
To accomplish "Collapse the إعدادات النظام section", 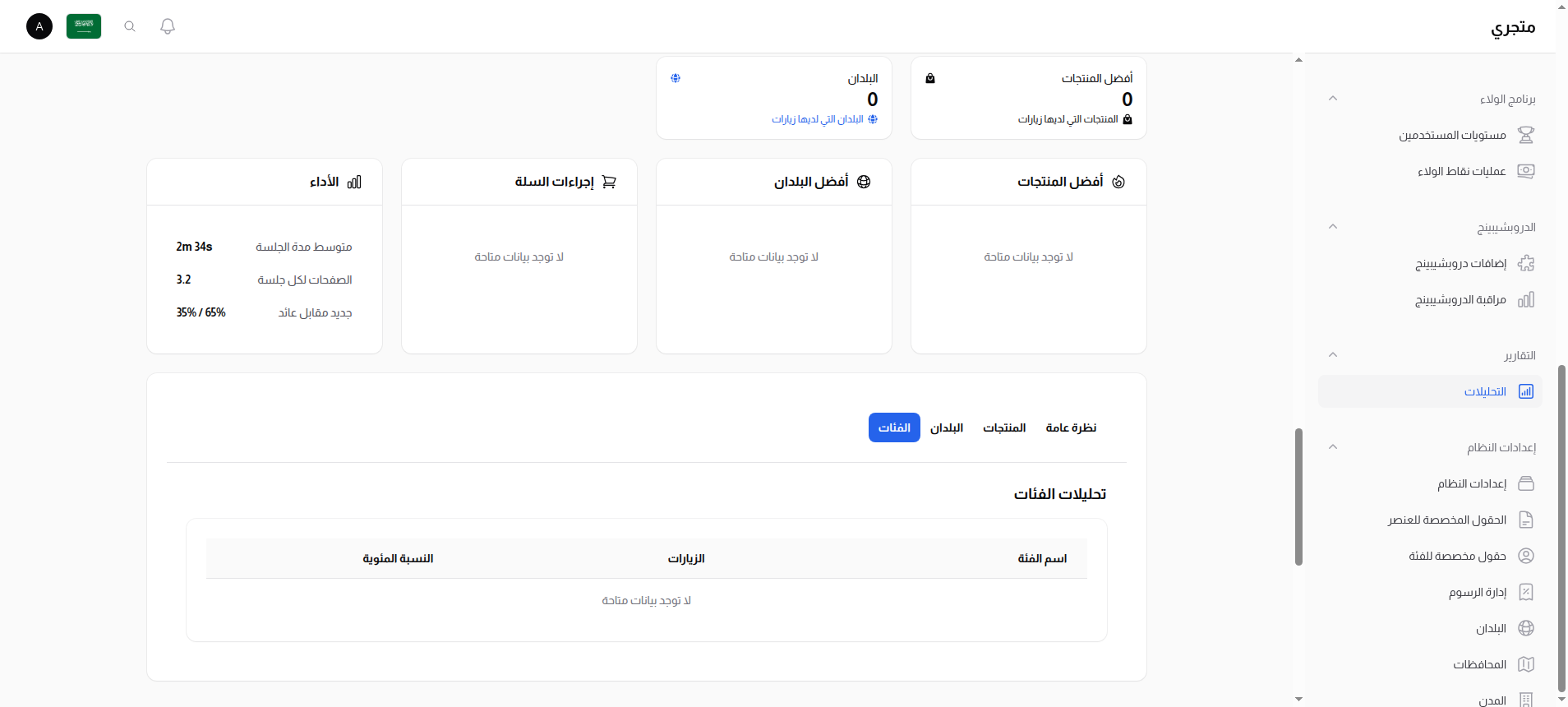I will point(1333,446).
